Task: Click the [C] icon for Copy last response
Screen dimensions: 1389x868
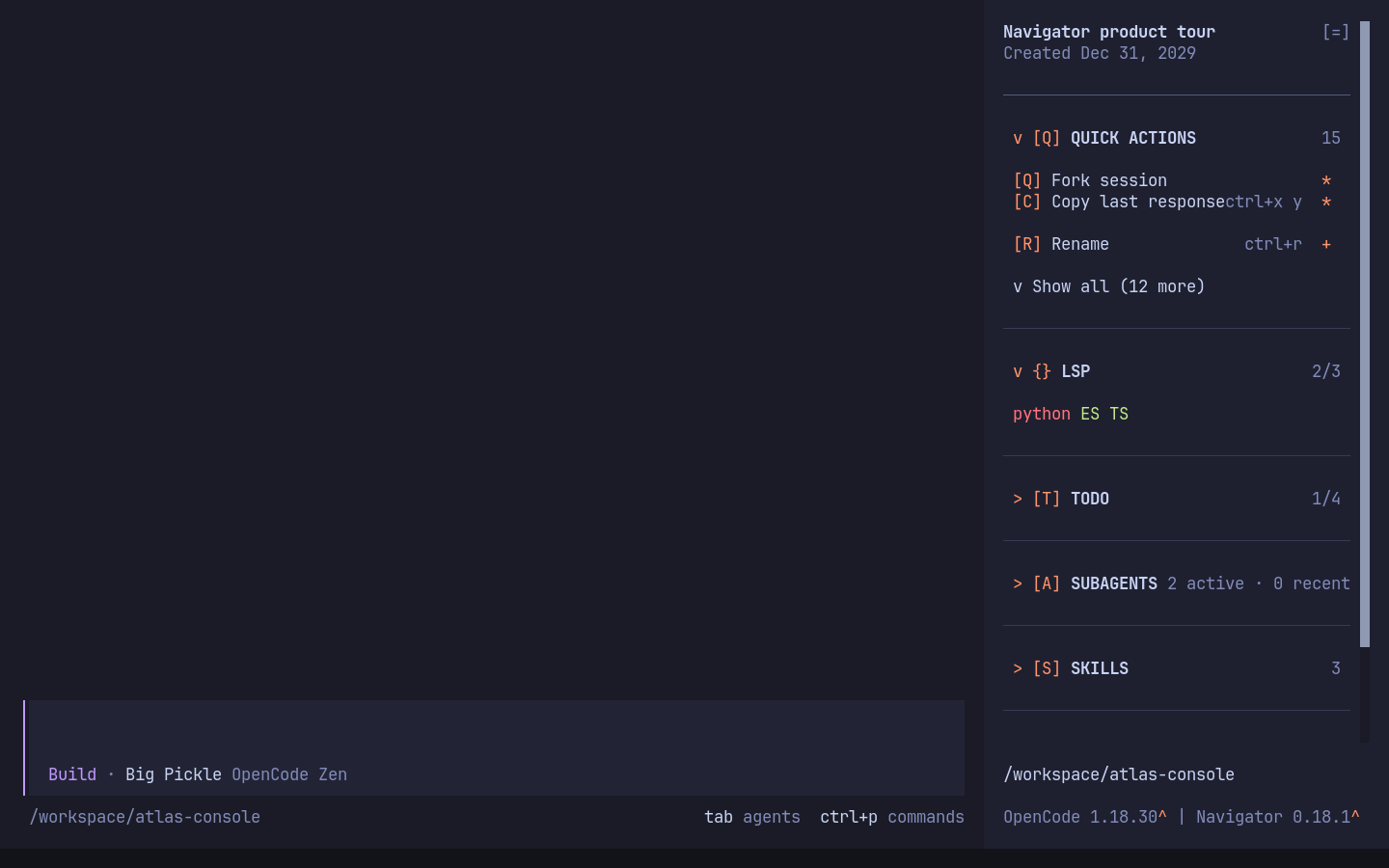Action: point(1027,202)
